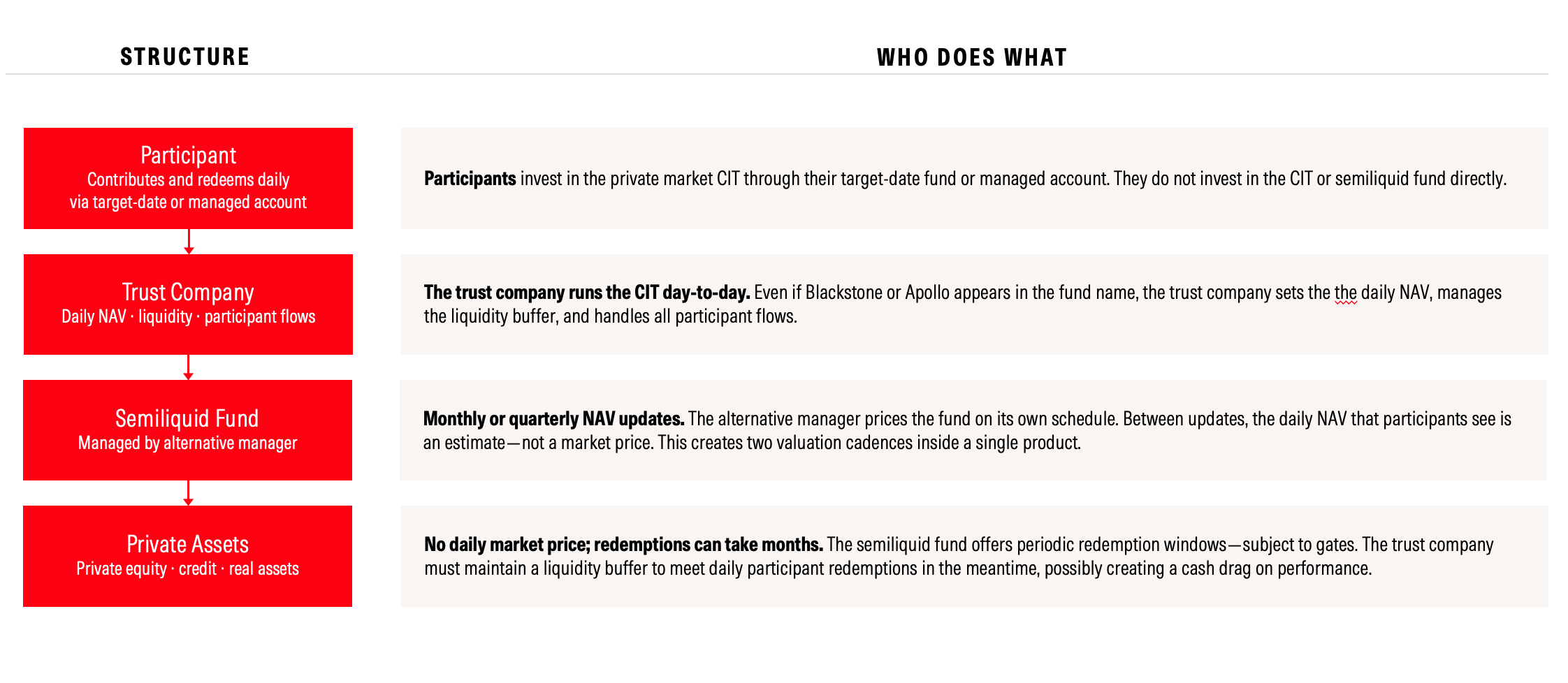The height and width of the screenshot is (683, 1568).
Task: Click the Semiliquid Fund box
Action: pyautogui.click(x=187, y=430)
